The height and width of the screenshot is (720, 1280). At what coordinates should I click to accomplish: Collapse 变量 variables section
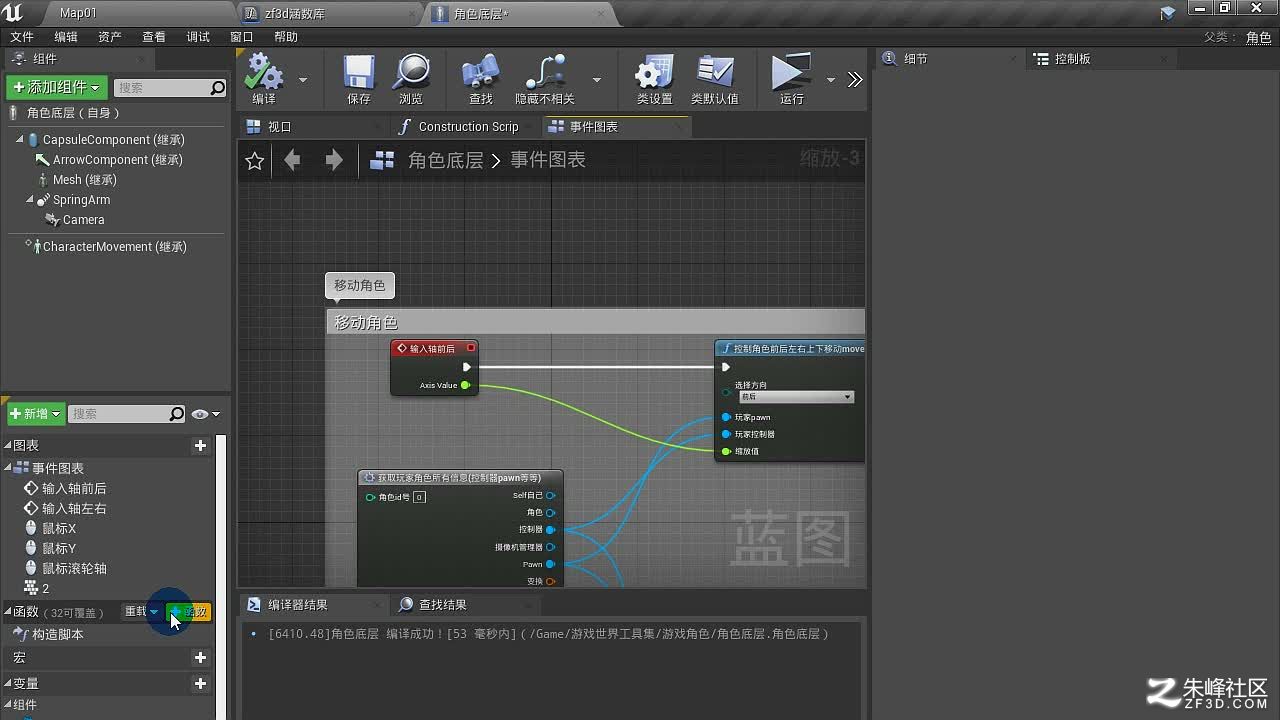coord(8,684)
